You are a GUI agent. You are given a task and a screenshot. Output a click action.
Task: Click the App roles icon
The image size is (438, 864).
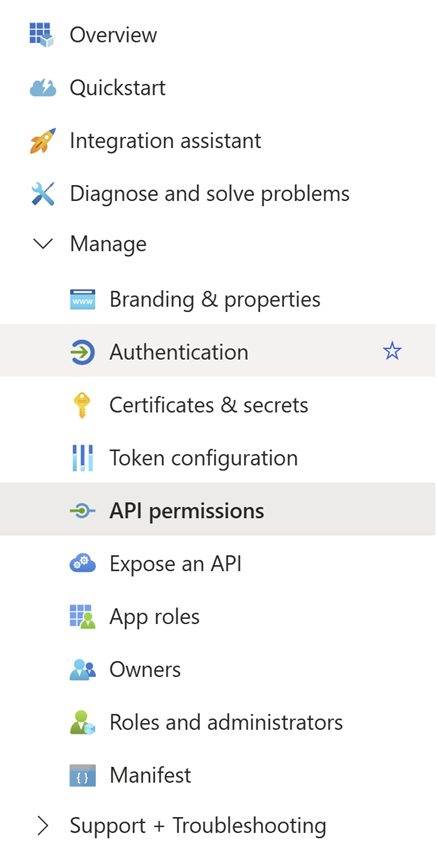83,617
